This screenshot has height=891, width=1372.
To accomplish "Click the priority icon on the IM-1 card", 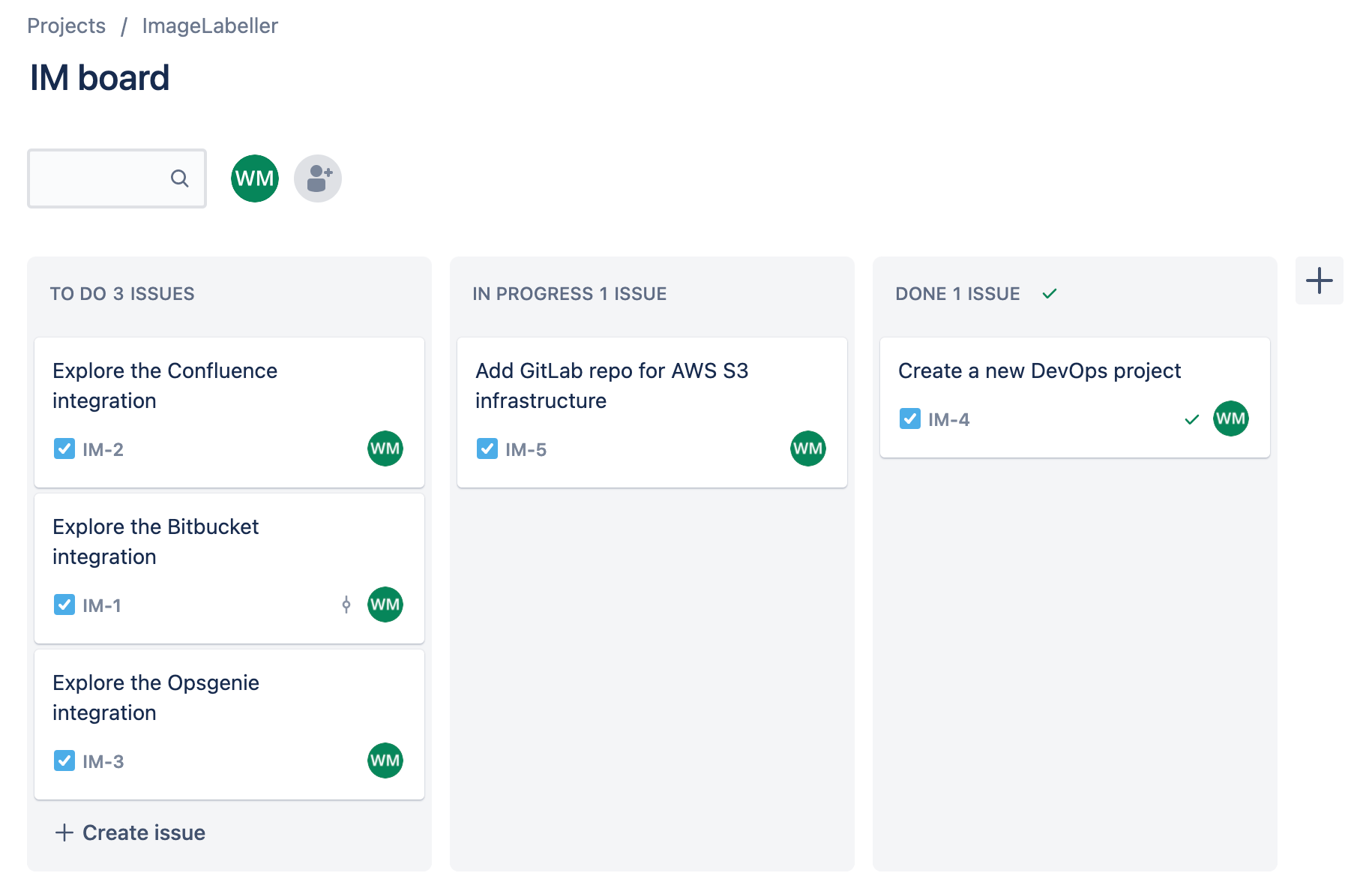I will (346, 604).
